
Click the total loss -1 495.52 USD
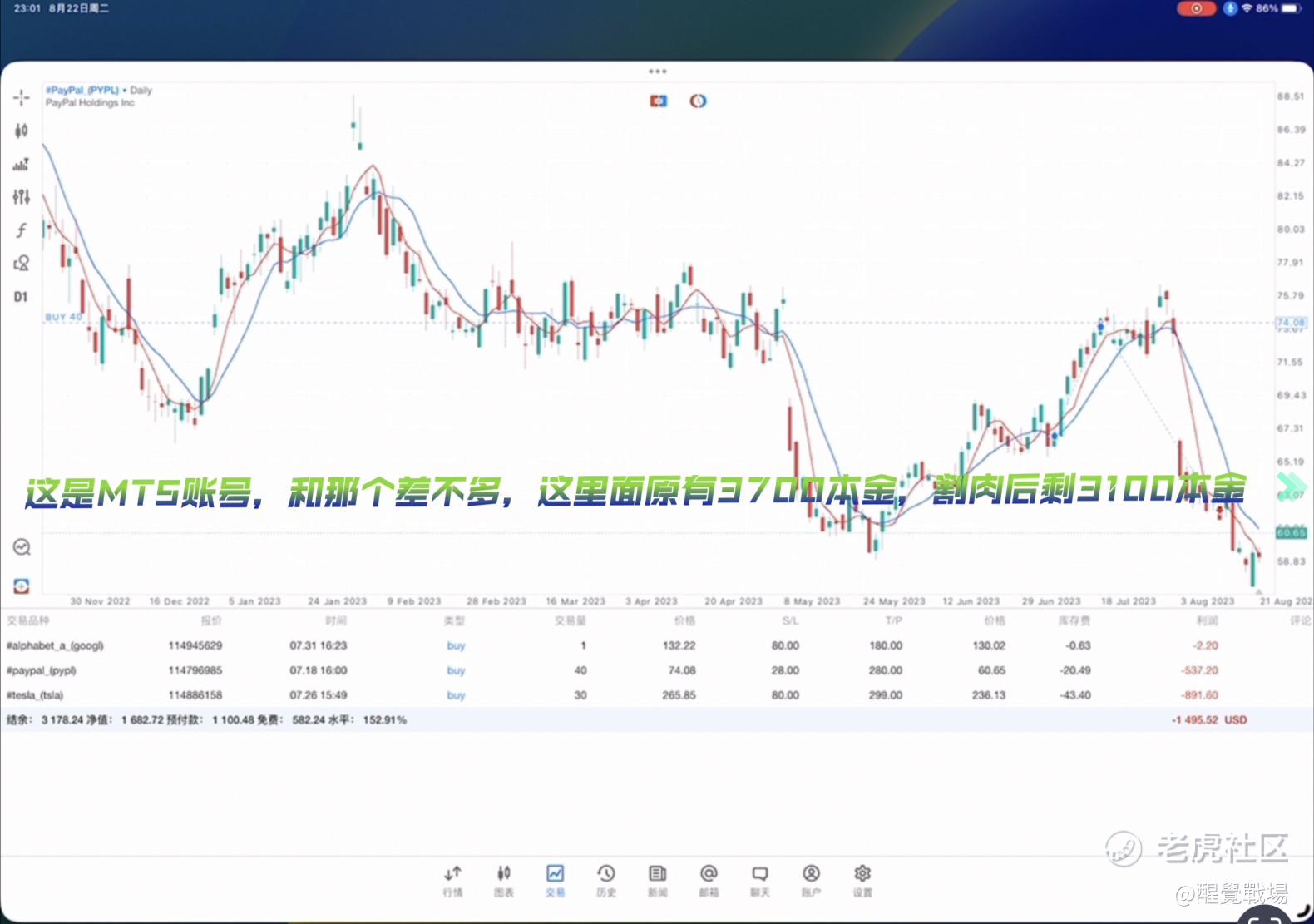(1209, 720)
